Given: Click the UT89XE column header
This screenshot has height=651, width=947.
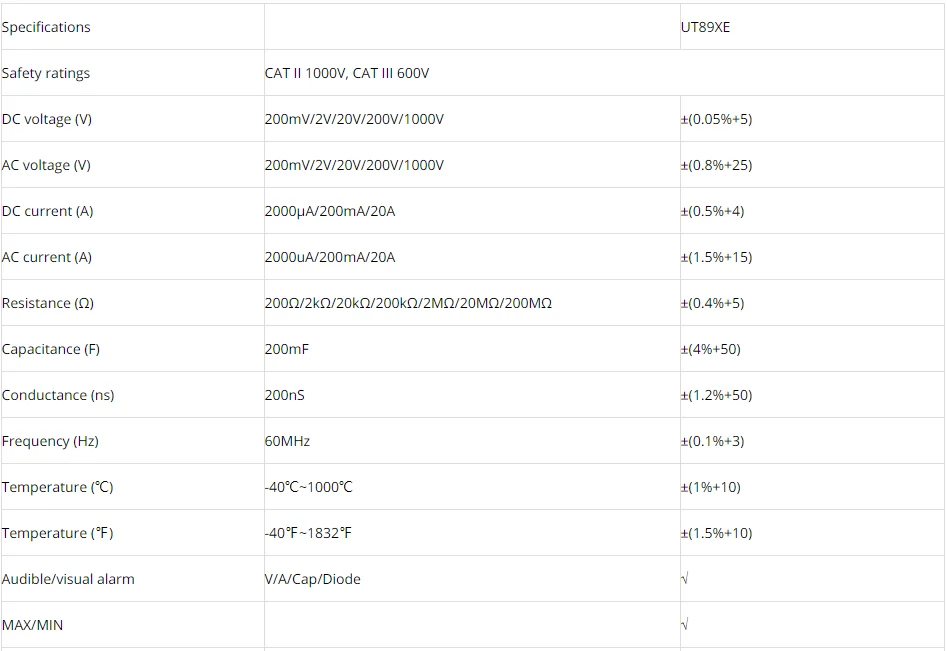Looking at the screenshot, I should point(705,27).
